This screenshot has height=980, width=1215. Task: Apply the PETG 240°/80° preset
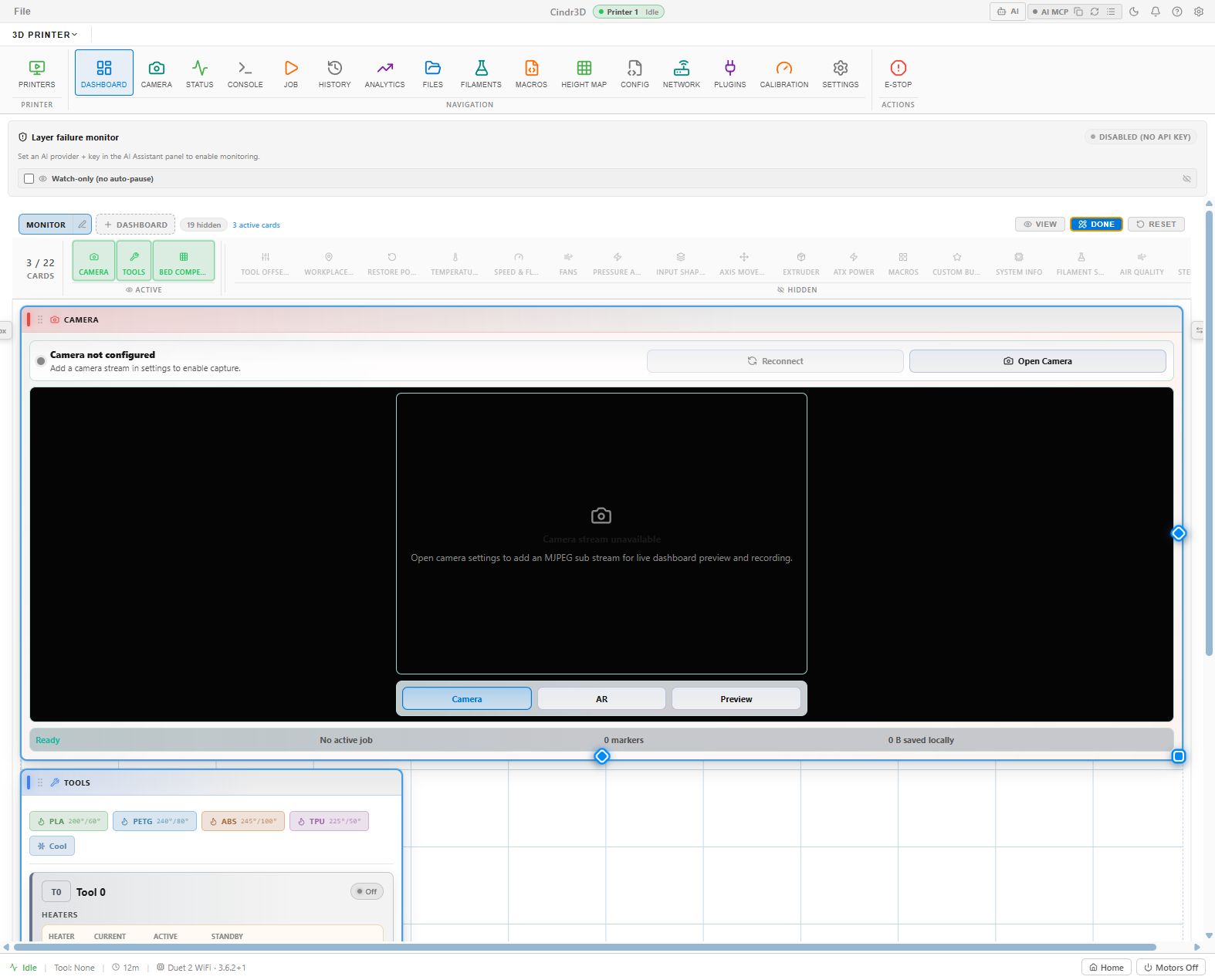click(154, 821)
